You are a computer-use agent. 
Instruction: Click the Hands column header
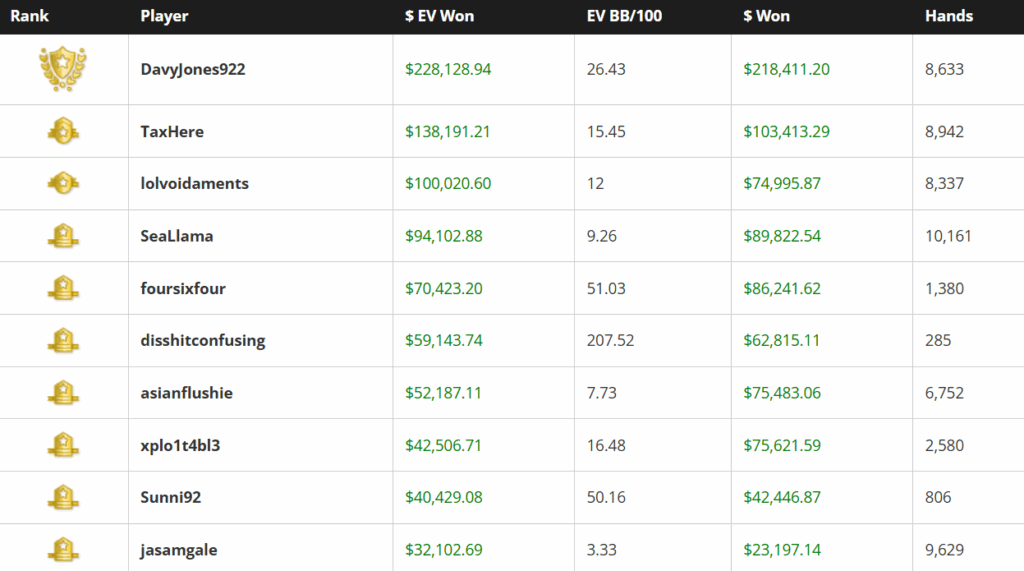(949, 16)
